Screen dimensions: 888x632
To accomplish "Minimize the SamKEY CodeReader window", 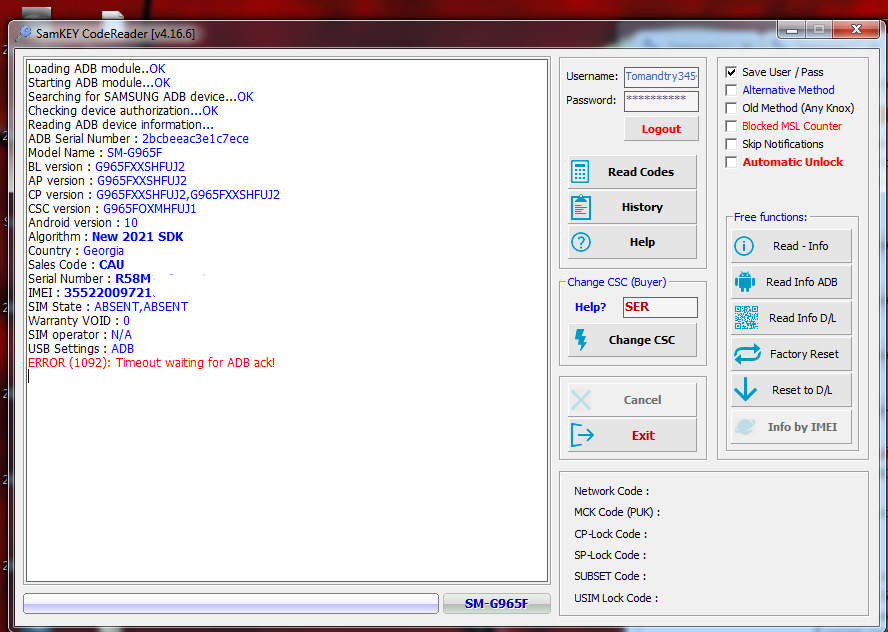I will pyautogui.click(x=792, y=29).
